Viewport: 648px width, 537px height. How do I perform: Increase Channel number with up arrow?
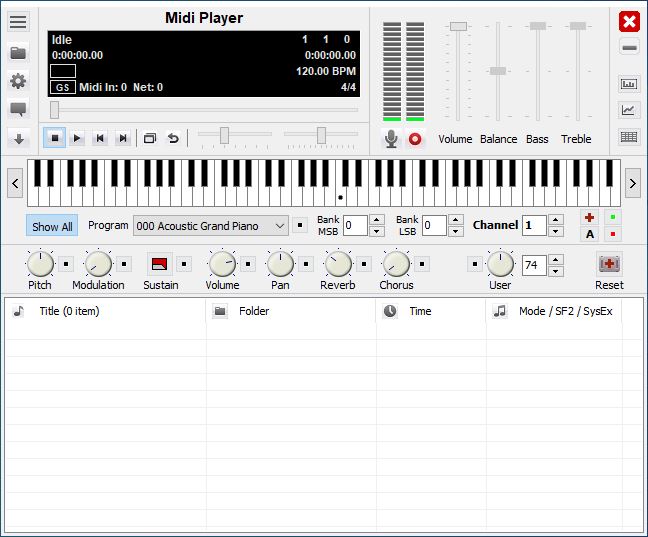pos(555,220)
